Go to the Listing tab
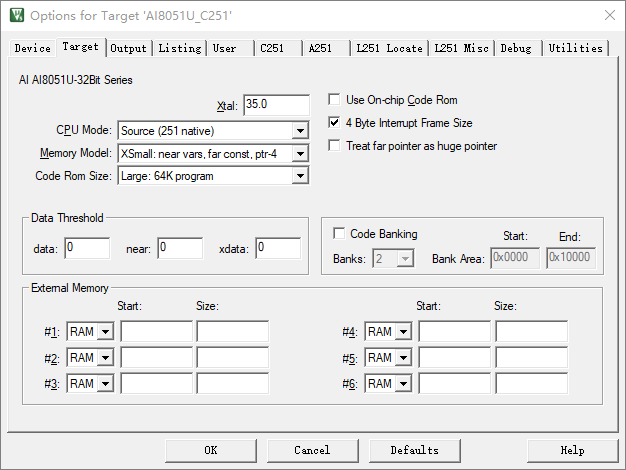626x470 pixels. 180,48
